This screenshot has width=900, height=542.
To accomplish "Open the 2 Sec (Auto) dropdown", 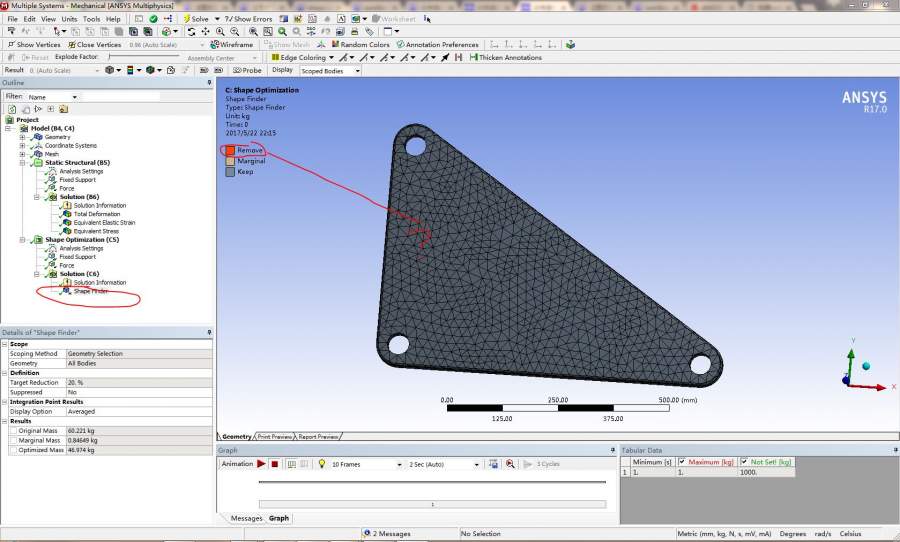I will pyautogui.click(x=476, y=464).
